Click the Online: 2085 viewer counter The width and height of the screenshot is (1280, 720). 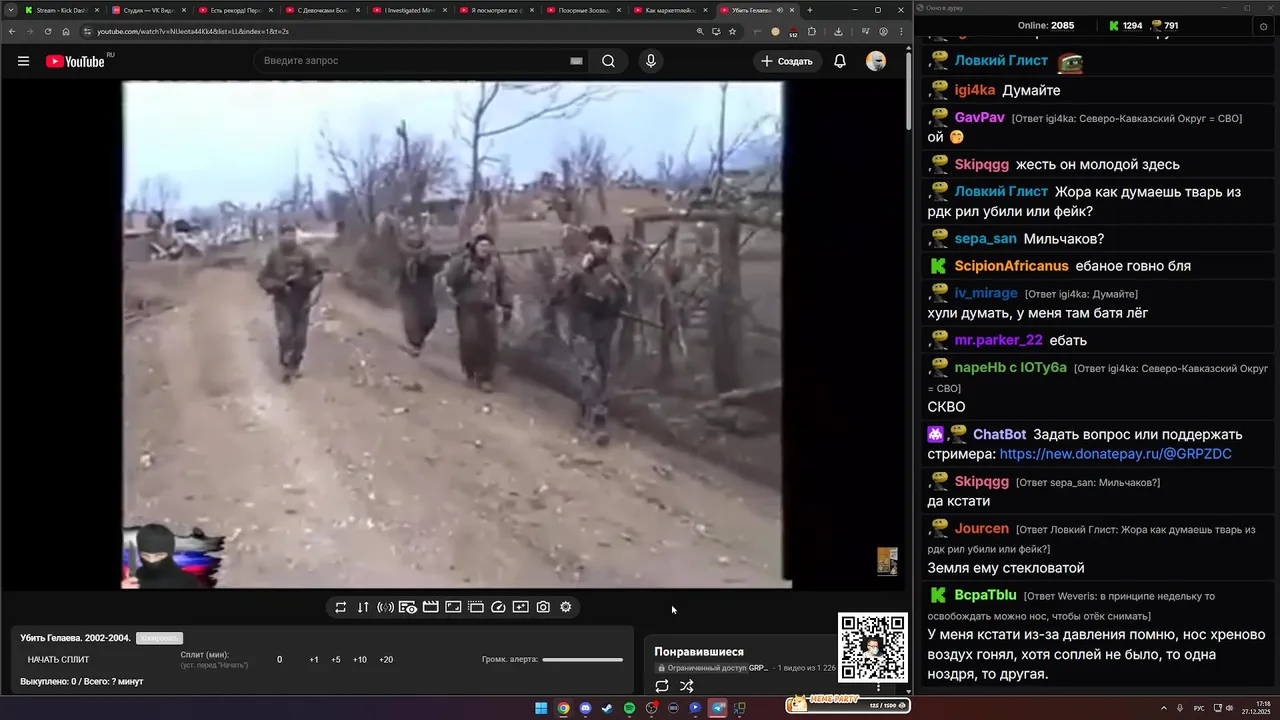[1046, 26]
